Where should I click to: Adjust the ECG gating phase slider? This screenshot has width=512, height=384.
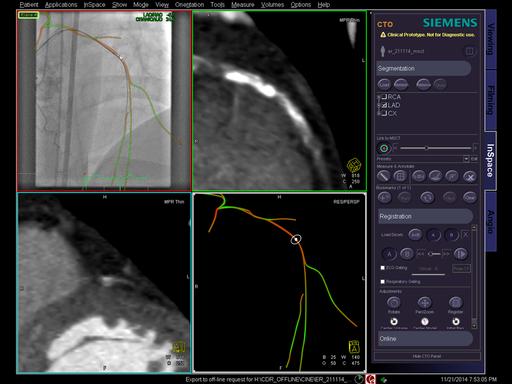pyautogui.click(x=428, y=274)
